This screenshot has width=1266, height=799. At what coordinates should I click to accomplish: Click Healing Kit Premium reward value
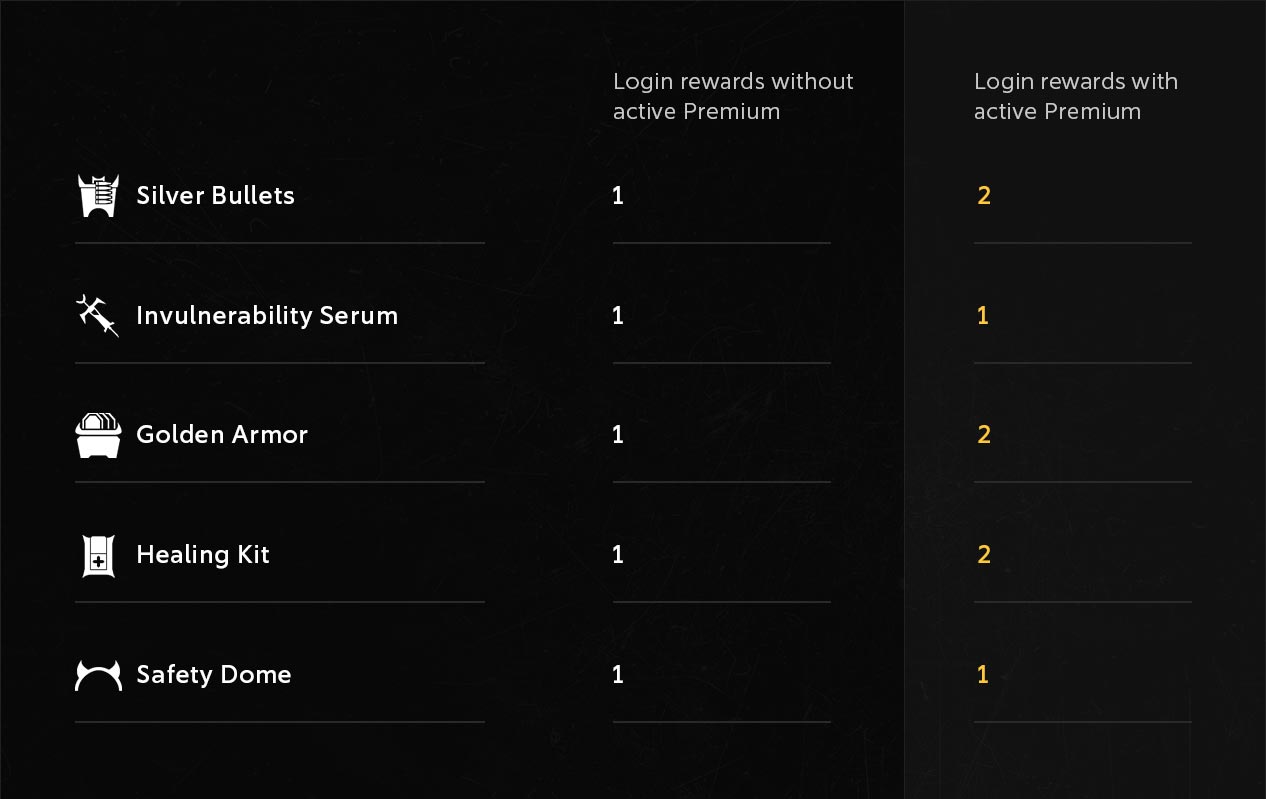coord(984,555)
